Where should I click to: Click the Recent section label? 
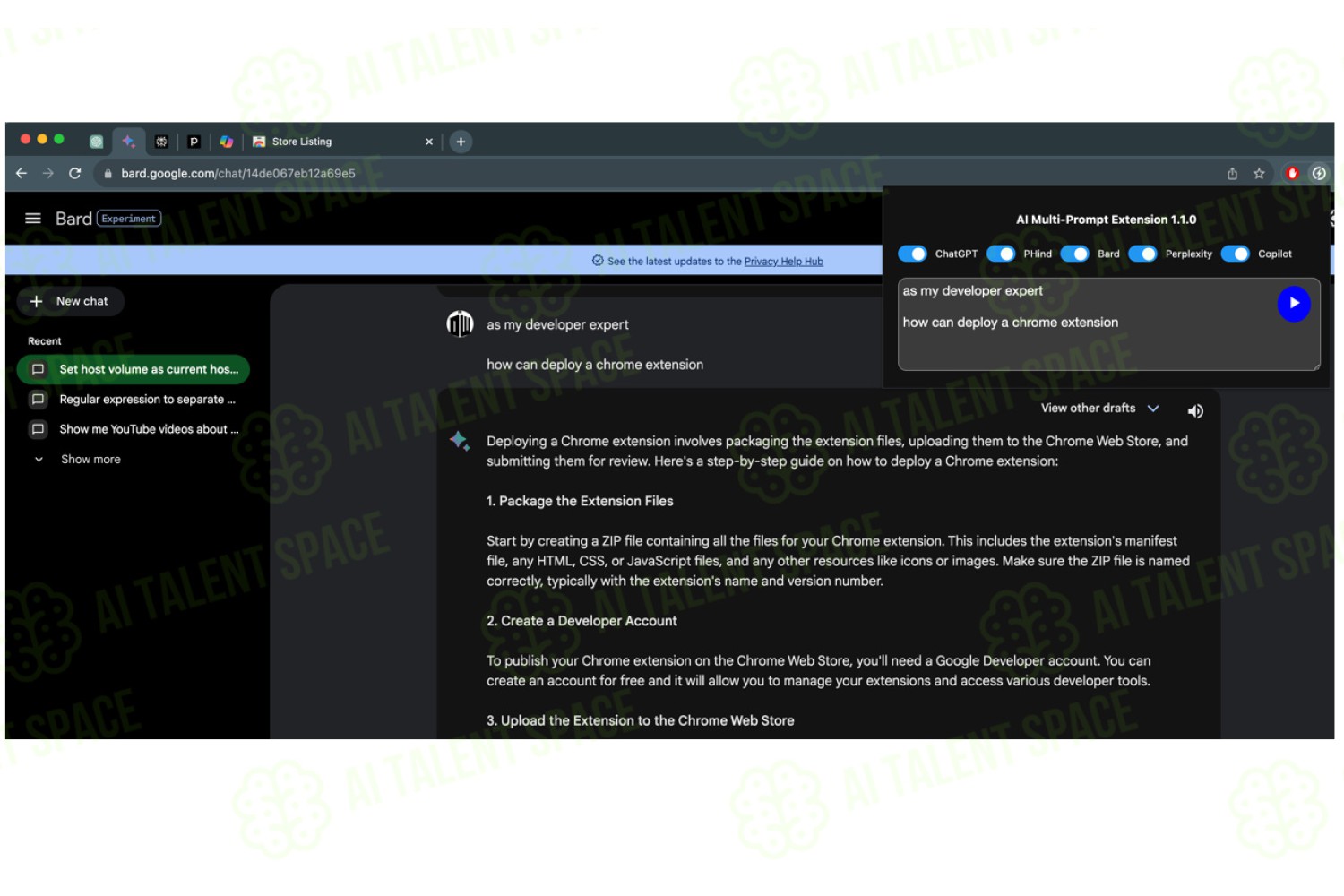45,341
